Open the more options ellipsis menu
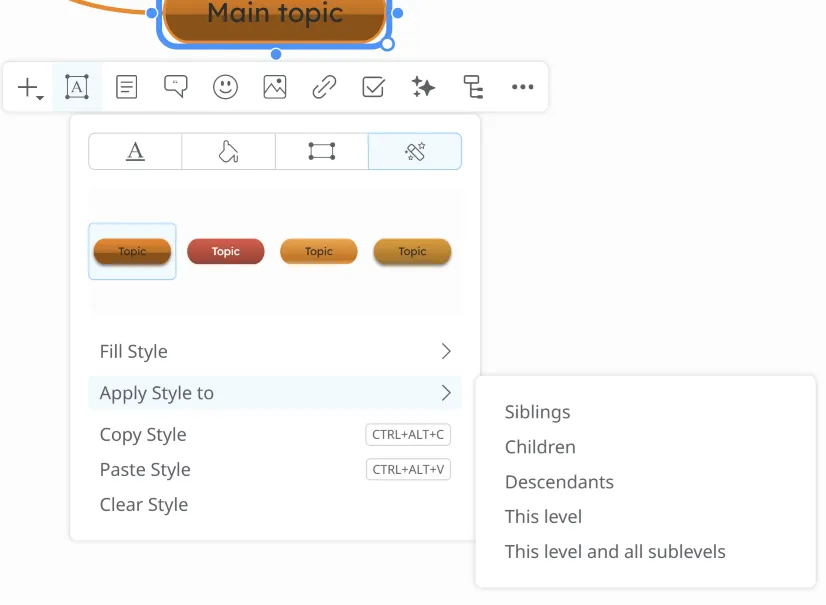Viewport: 826px width, 605px height. point(522,88)
